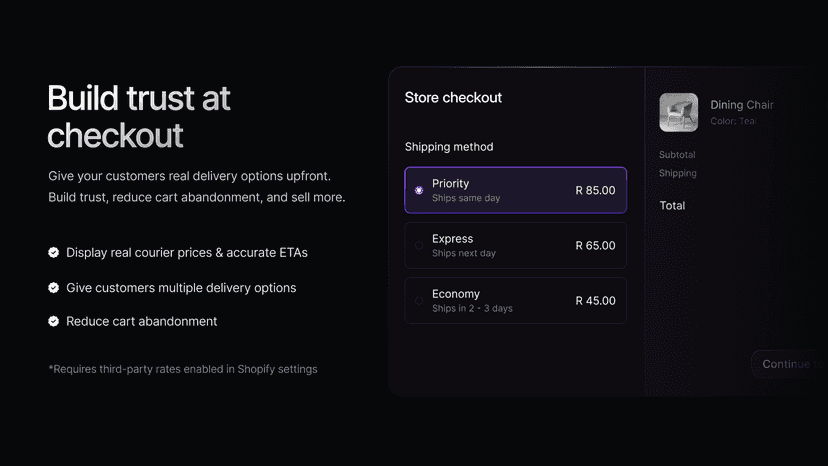Click the checkmark icon beside 'Reduce cart abandonment'
Screen dimensions: 828x466
point(53,321)
